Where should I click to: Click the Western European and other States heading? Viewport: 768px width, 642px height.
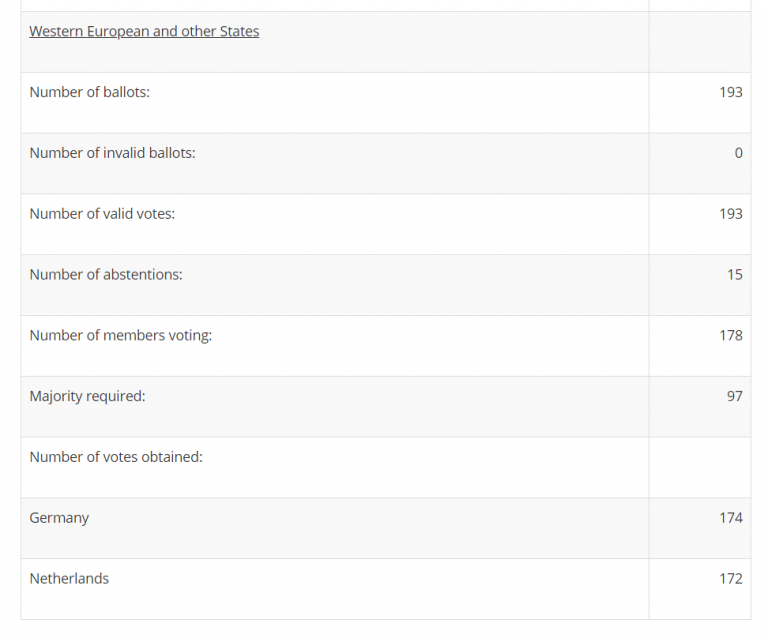pos(144,31)
